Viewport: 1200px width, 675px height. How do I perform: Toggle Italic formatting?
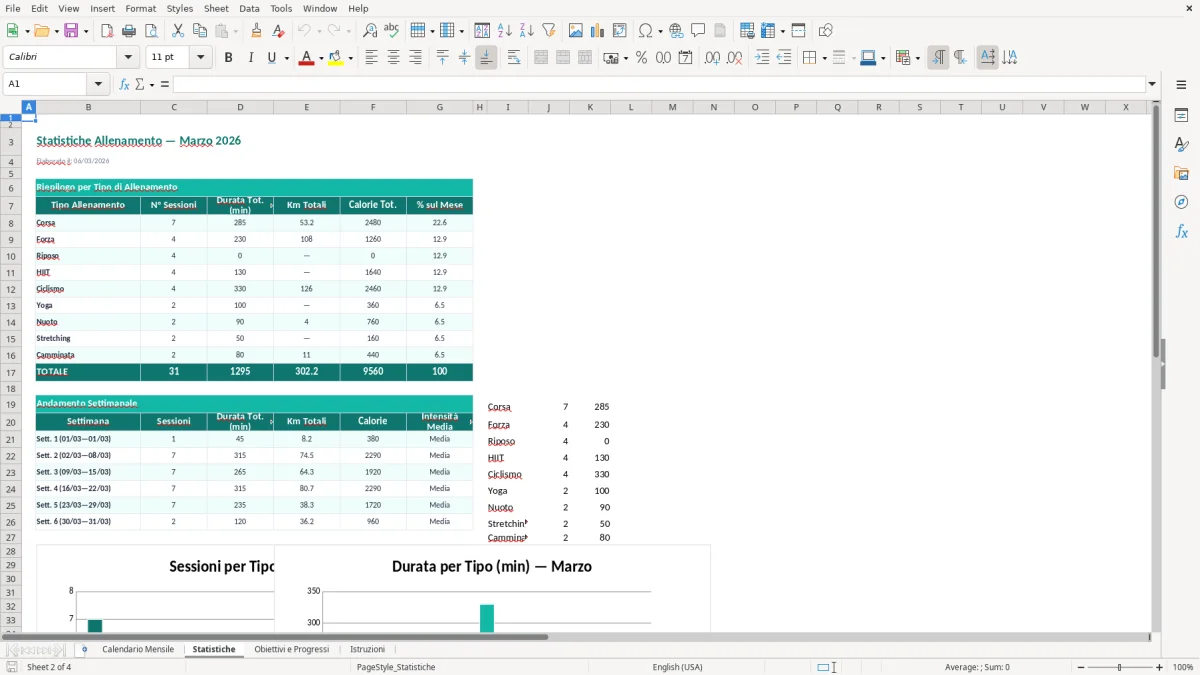250,58
